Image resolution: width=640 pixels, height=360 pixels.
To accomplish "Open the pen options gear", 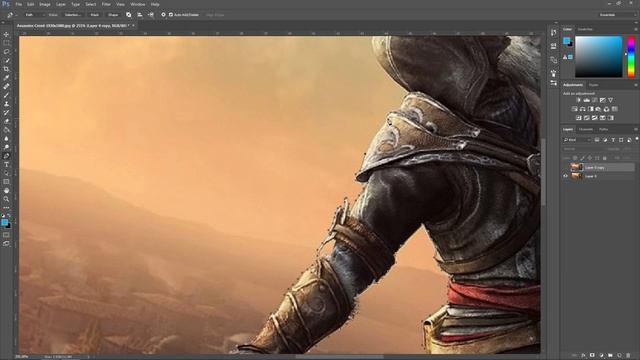I will coord(163,15).
